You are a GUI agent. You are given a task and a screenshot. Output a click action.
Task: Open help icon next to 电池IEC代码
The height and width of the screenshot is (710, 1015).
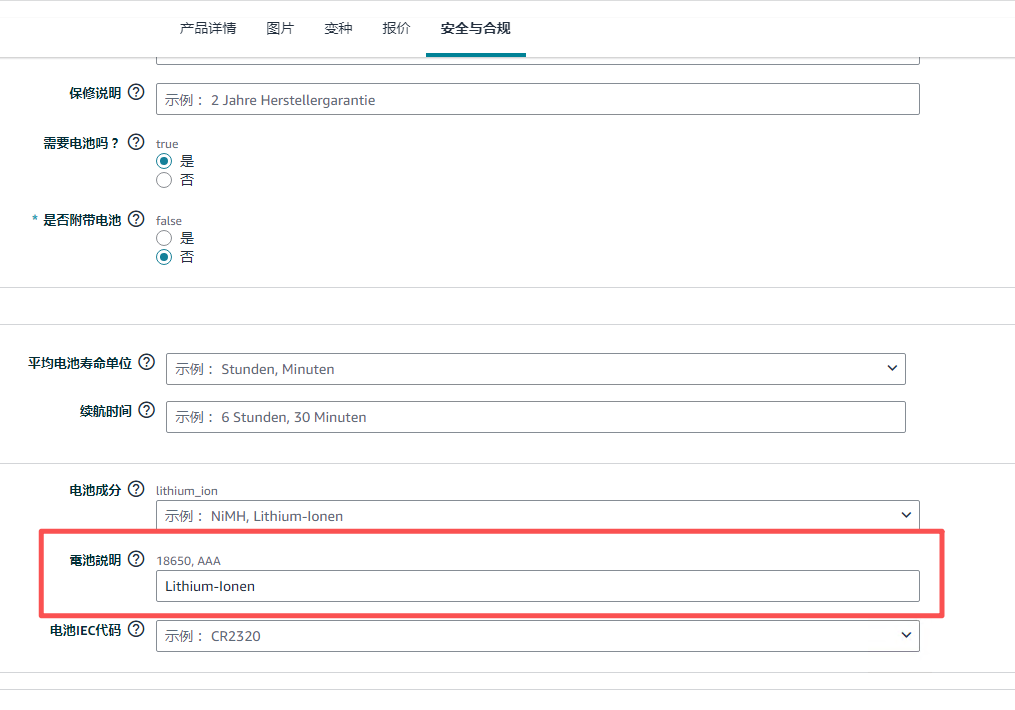click(136, 628)
